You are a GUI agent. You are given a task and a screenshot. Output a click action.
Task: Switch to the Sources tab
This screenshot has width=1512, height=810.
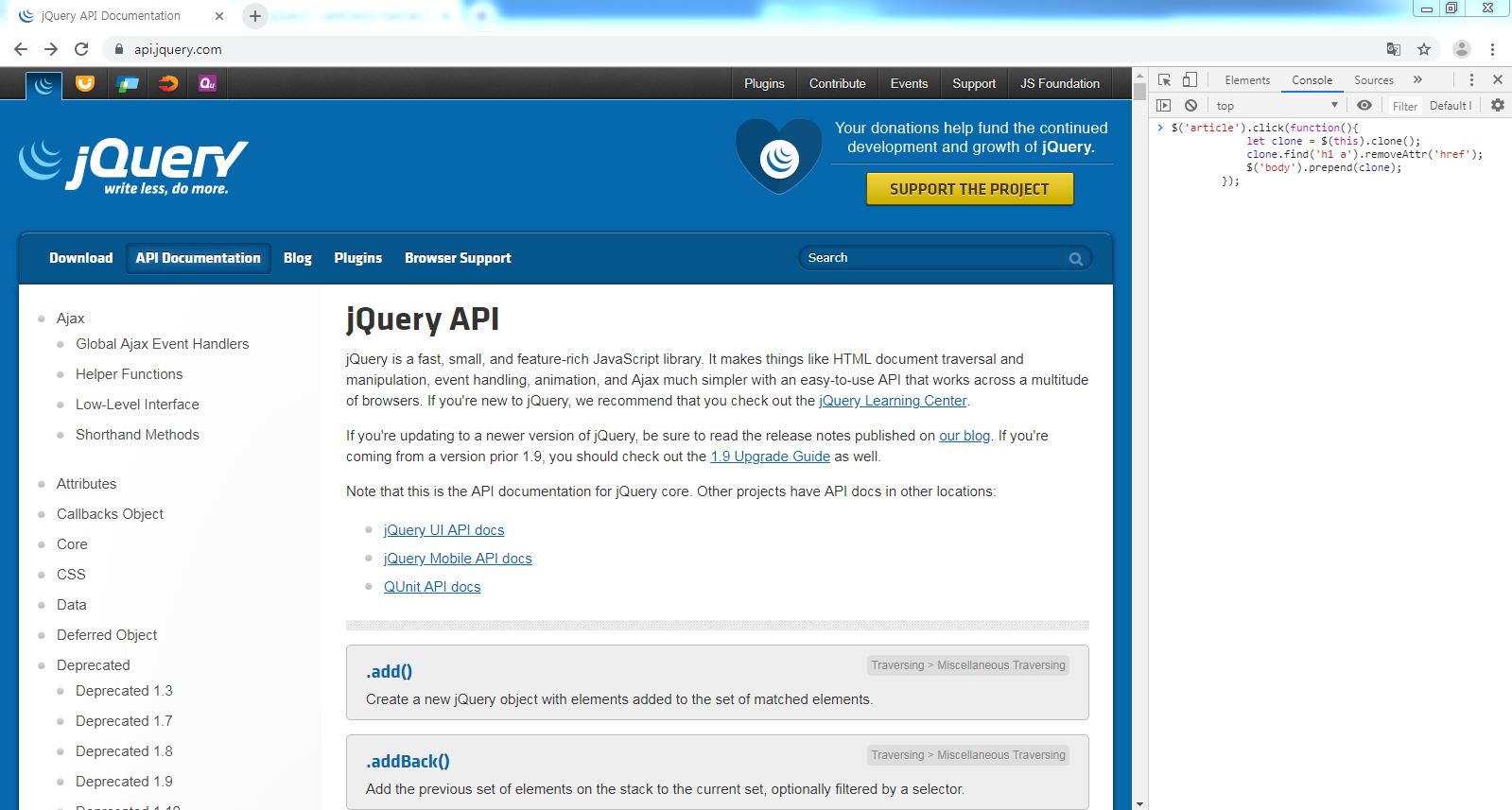click(1374, 80)
